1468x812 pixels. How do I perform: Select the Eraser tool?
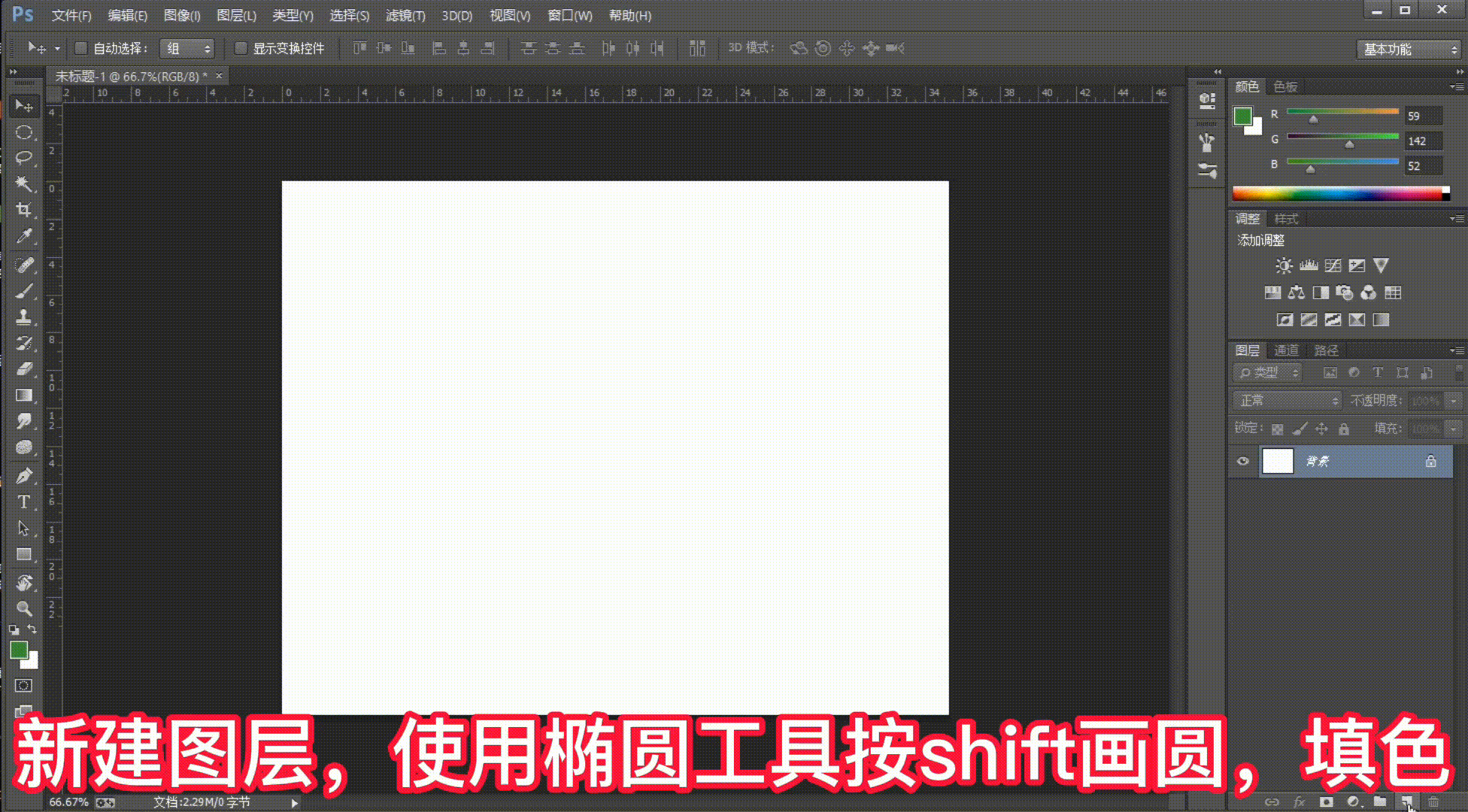tap(24, 368)
